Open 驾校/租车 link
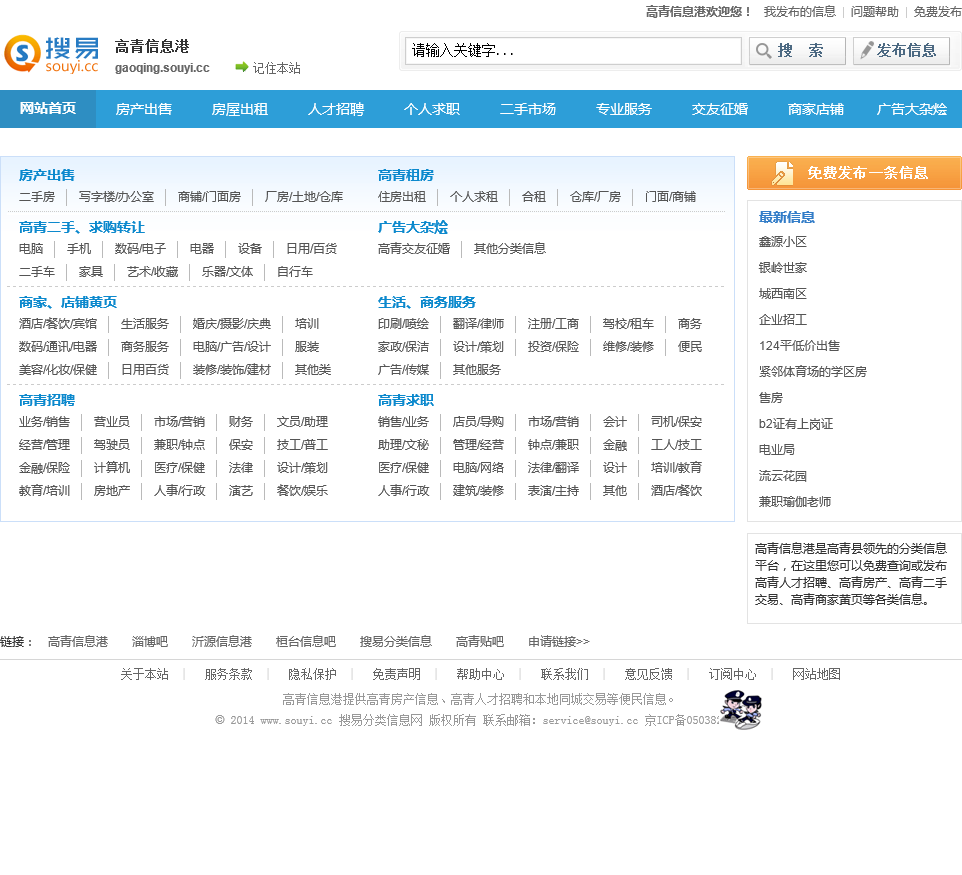 [x=628, y=324]
